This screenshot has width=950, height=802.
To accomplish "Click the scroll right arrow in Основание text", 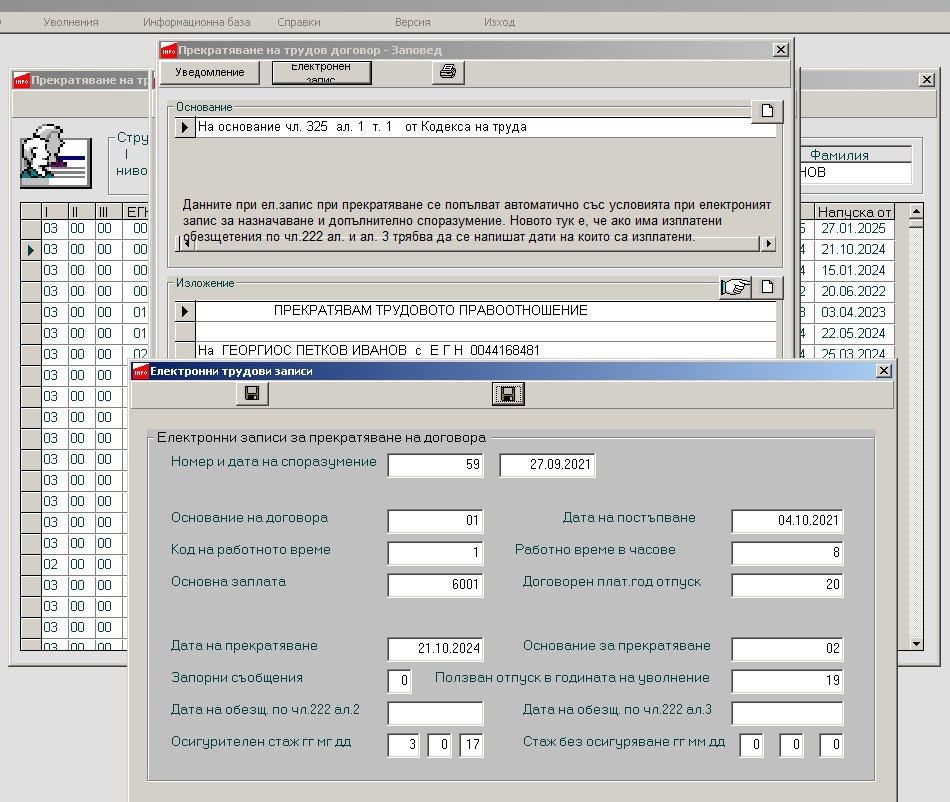I will pos(768,244).
